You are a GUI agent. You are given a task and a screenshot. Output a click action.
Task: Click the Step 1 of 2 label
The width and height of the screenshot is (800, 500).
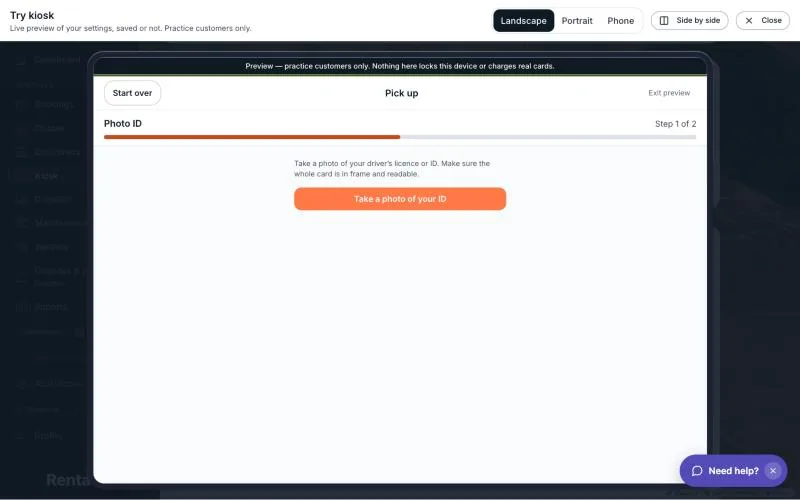pyautogui.click(x=676, y=124)
